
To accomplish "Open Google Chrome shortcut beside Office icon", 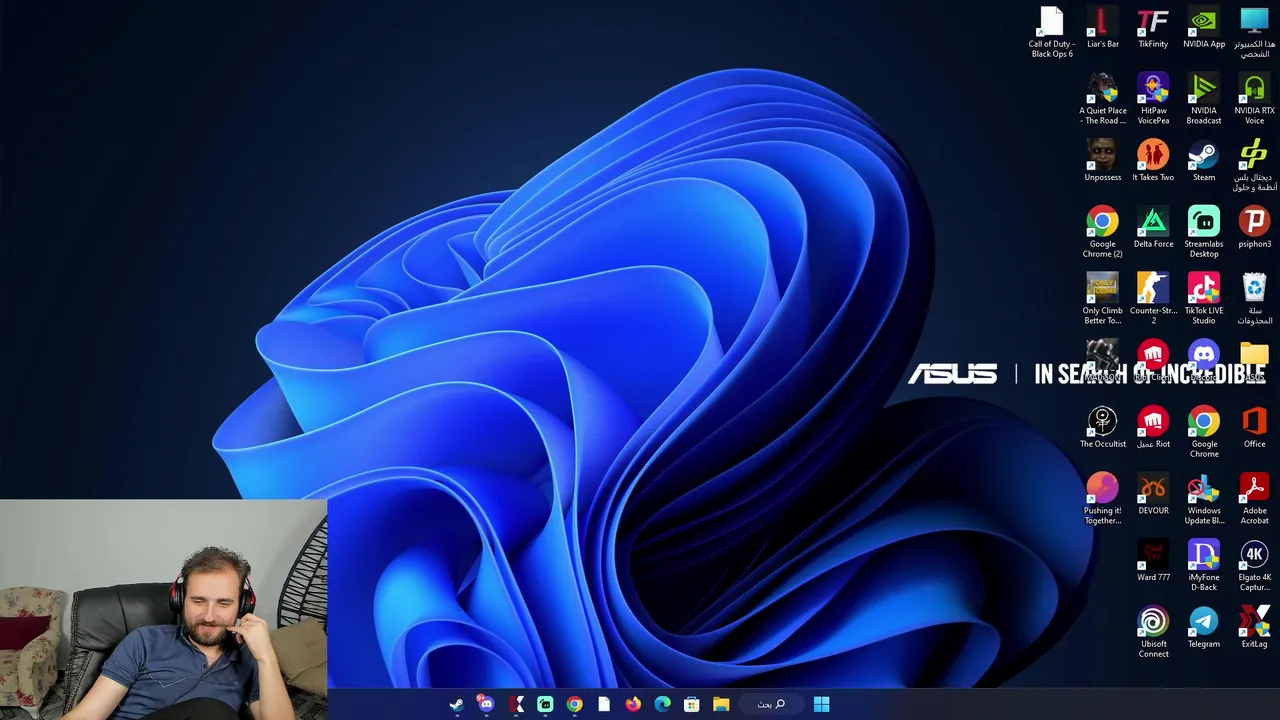I will 1204,432.
